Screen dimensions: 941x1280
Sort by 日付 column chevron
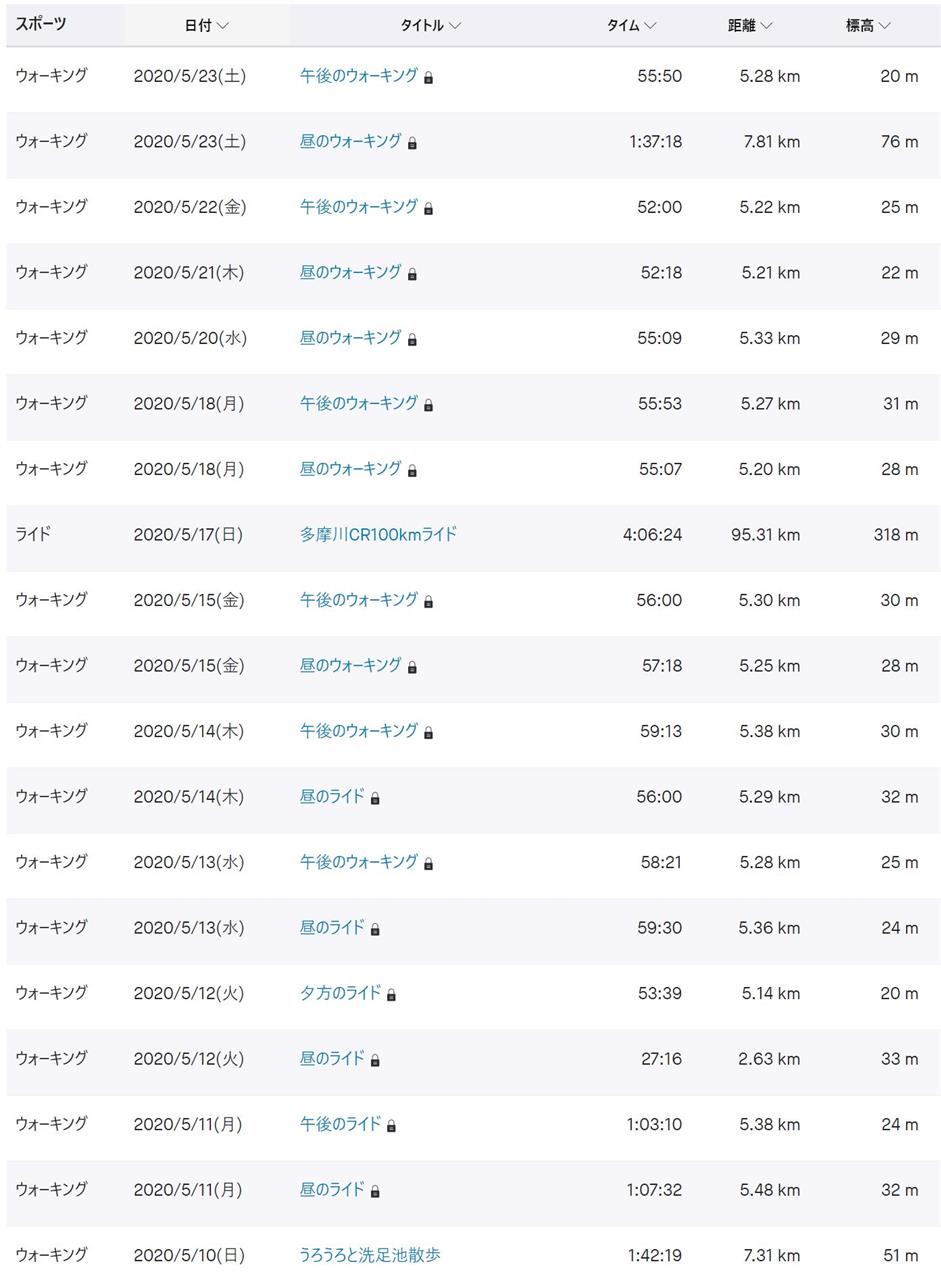223,26
